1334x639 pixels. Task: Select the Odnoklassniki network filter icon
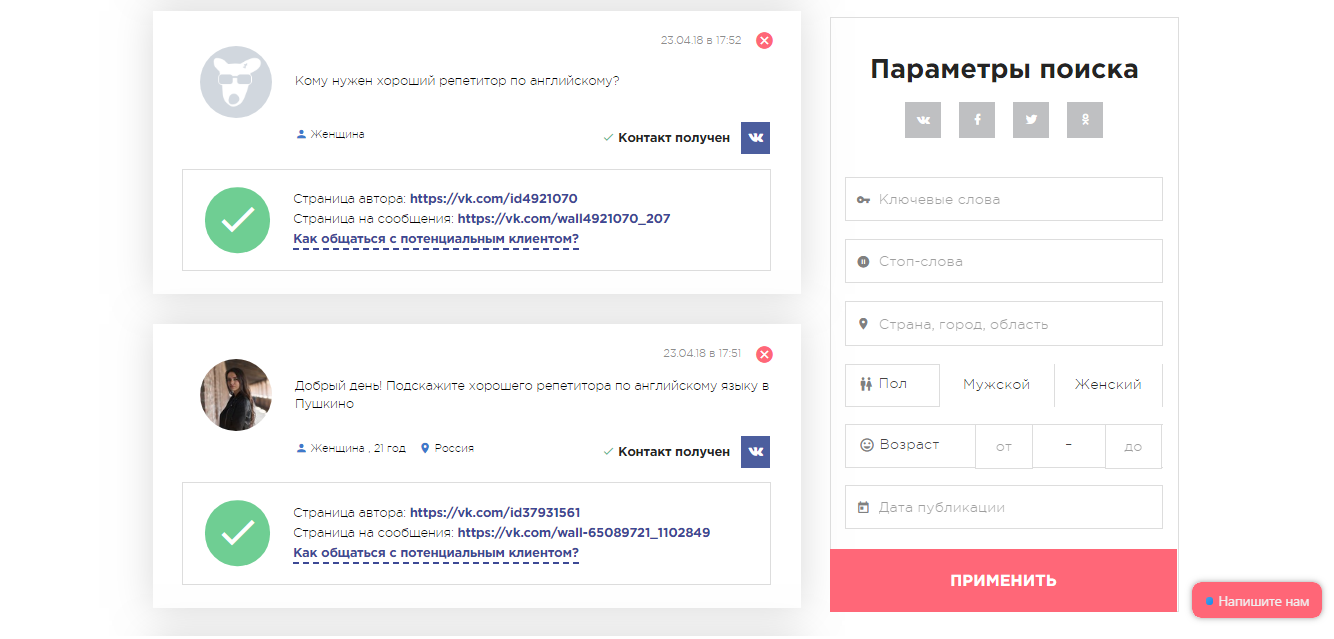point(1084,119)
